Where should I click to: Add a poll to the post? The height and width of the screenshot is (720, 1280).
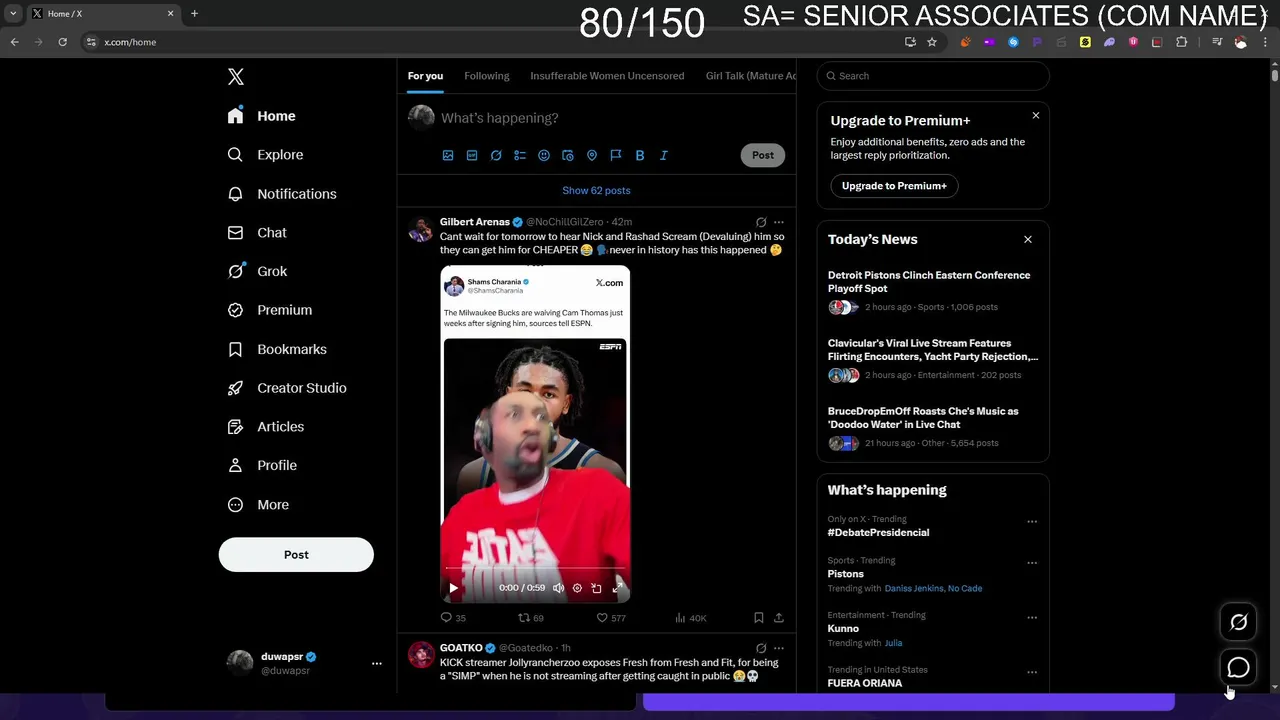[520, 155]
